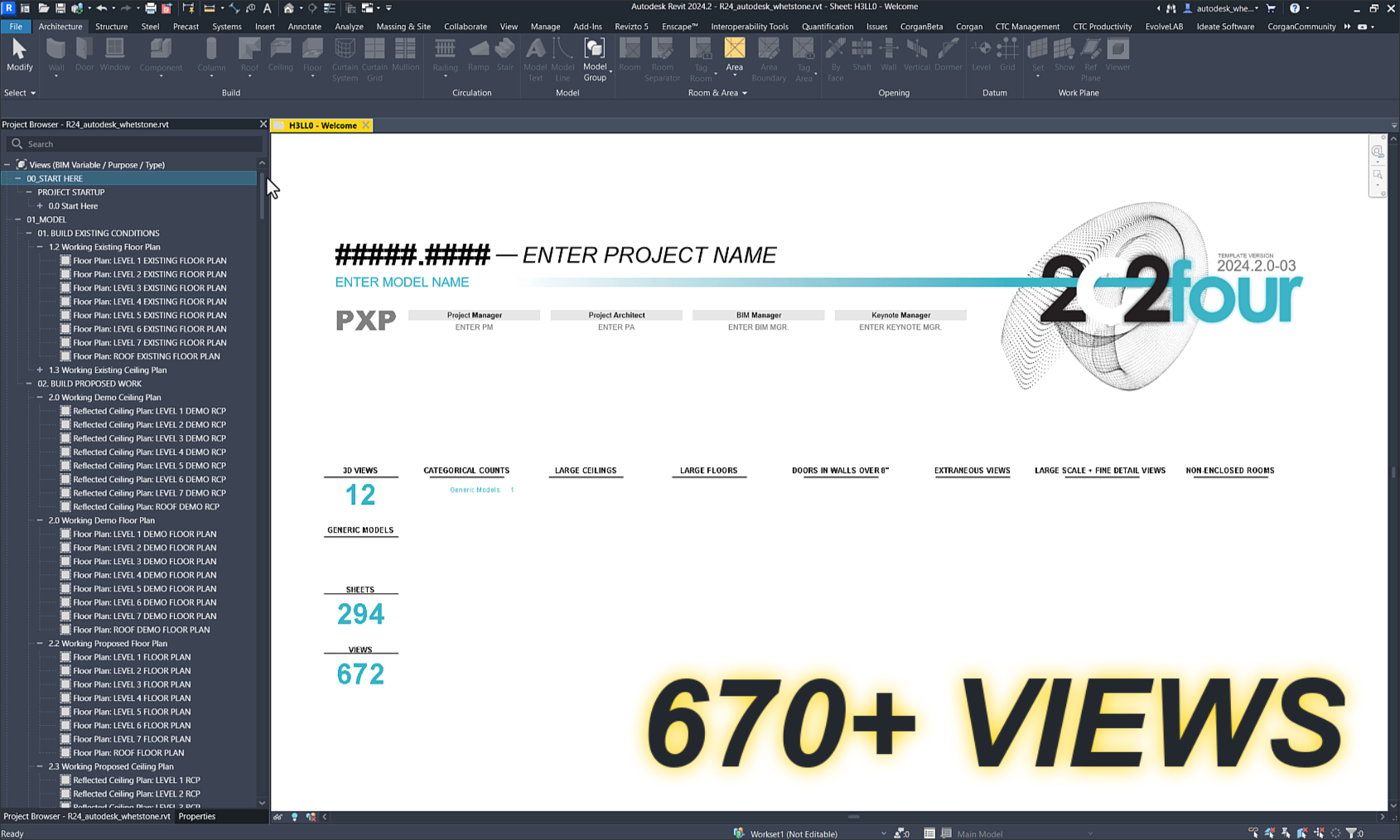Click the Project Browser search field
Screen dimensions: 1400x840
134,143
